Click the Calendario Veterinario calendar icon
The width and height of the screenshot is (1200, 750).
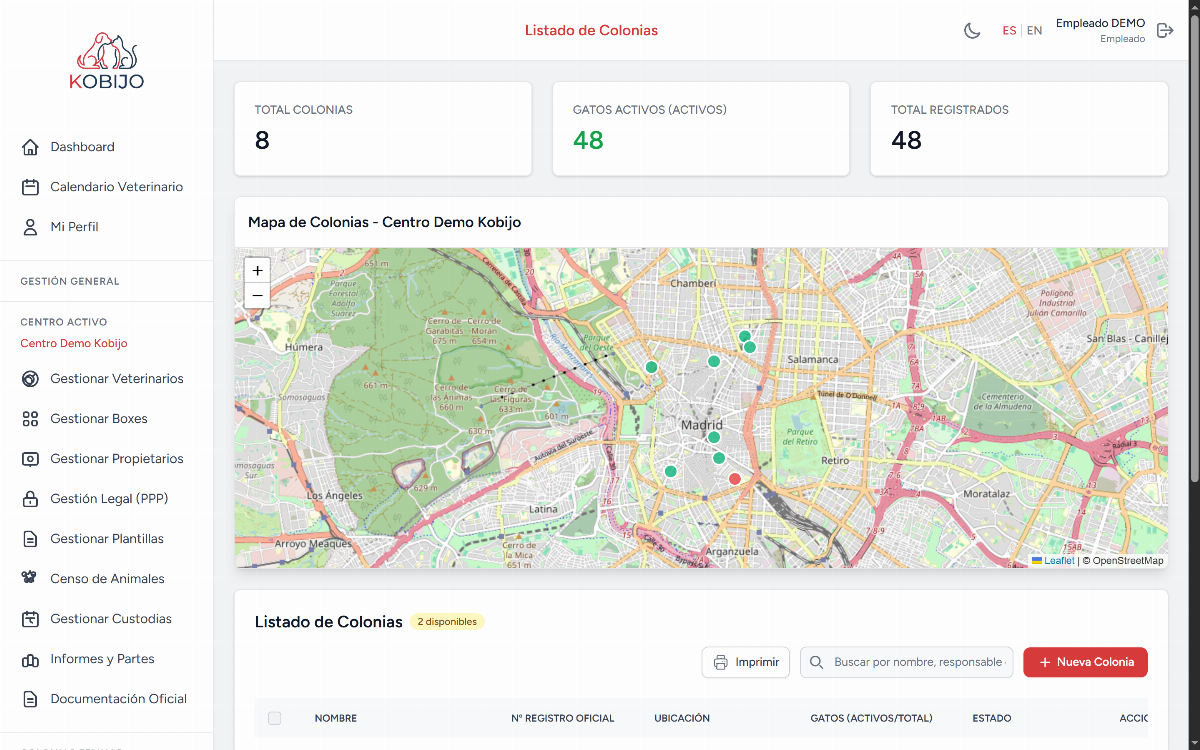[30, 187]
